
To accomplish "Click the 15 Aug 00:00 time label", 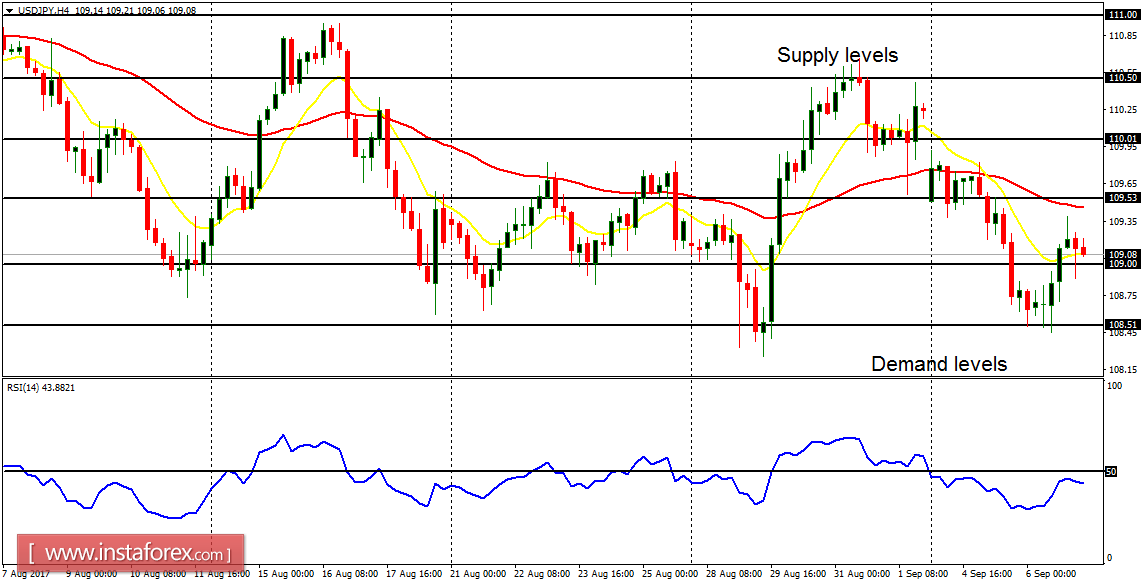I will 284,574.
